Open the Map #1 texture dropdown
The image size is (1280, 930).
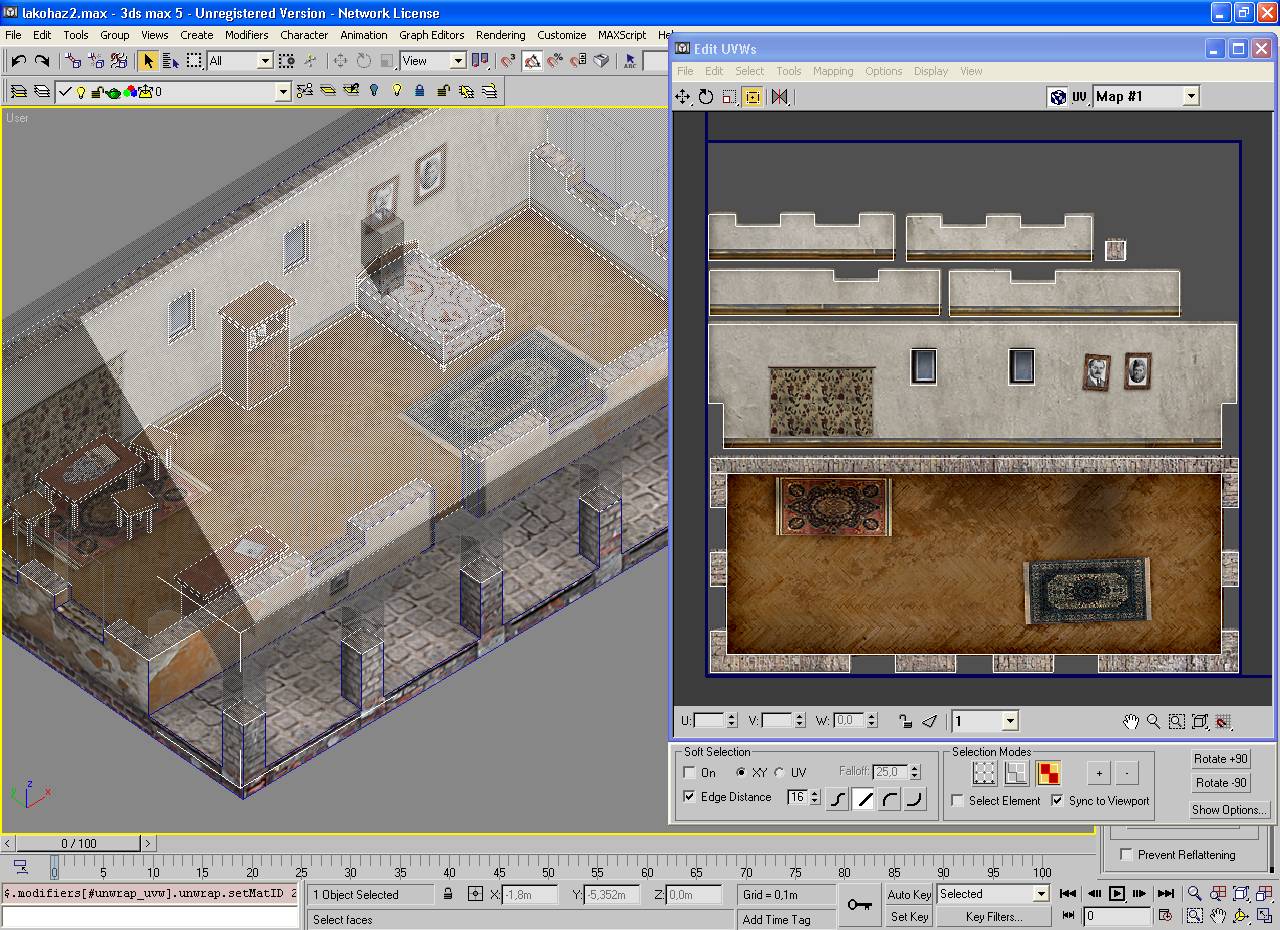tap(1190, 97)
